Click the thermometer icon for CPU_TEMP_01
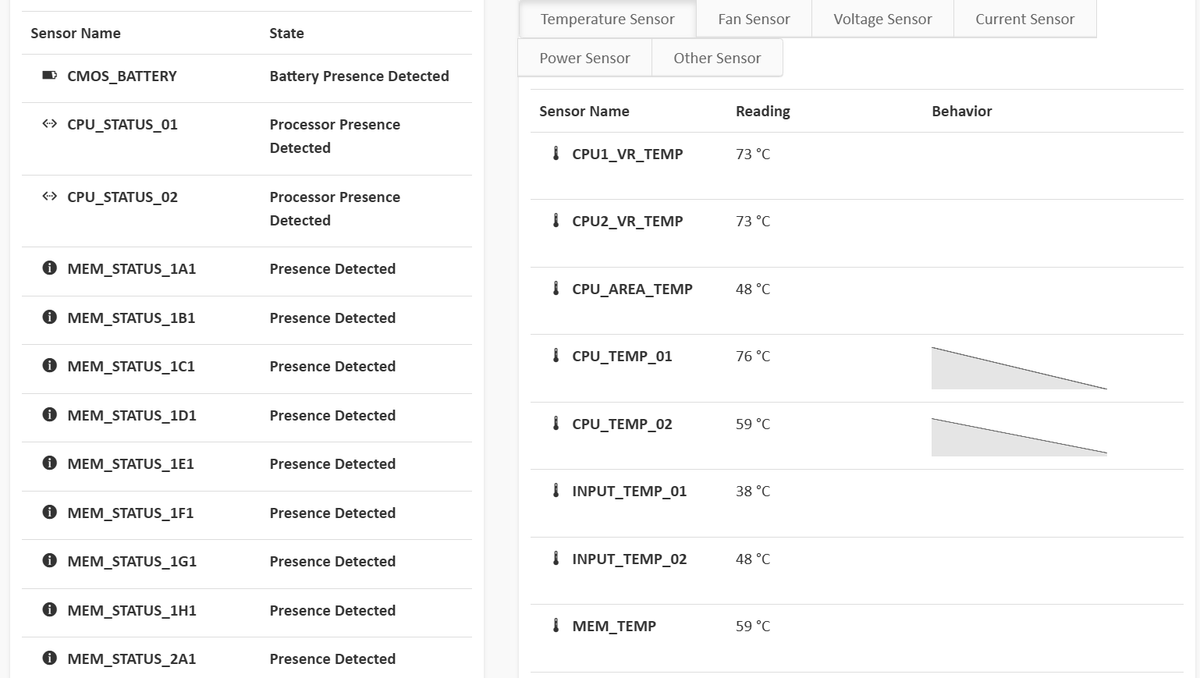Image resolution: width=1200 pixels, height=678 pixels. [x=555, y=356]
